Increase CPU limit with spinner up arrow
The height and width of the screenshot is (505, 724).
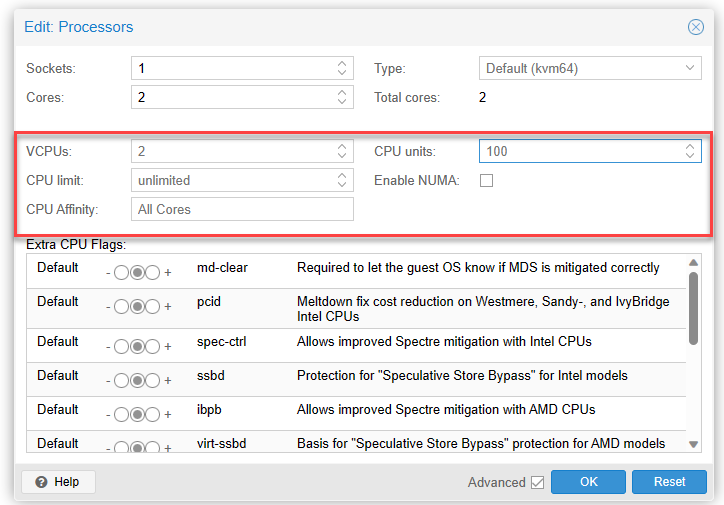(342, 176)
